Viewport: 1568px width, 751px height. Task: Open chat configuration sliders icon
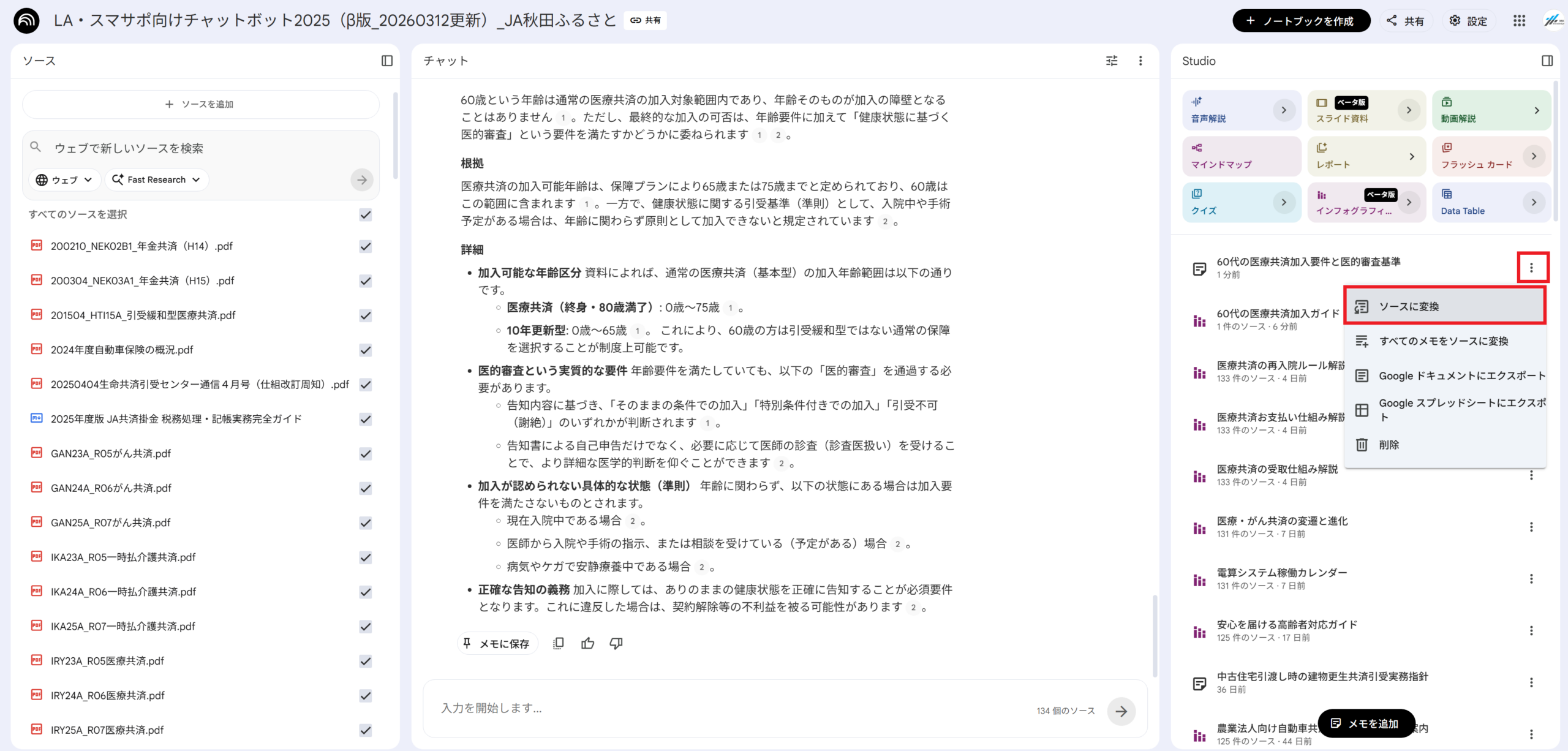point(1112,61)
